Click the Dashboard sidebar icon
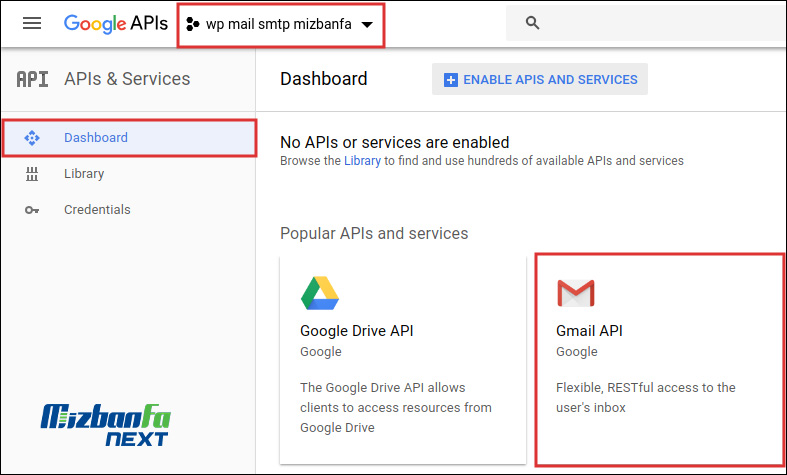Screen dimensions: 787x475 click(x=32, y=138)
